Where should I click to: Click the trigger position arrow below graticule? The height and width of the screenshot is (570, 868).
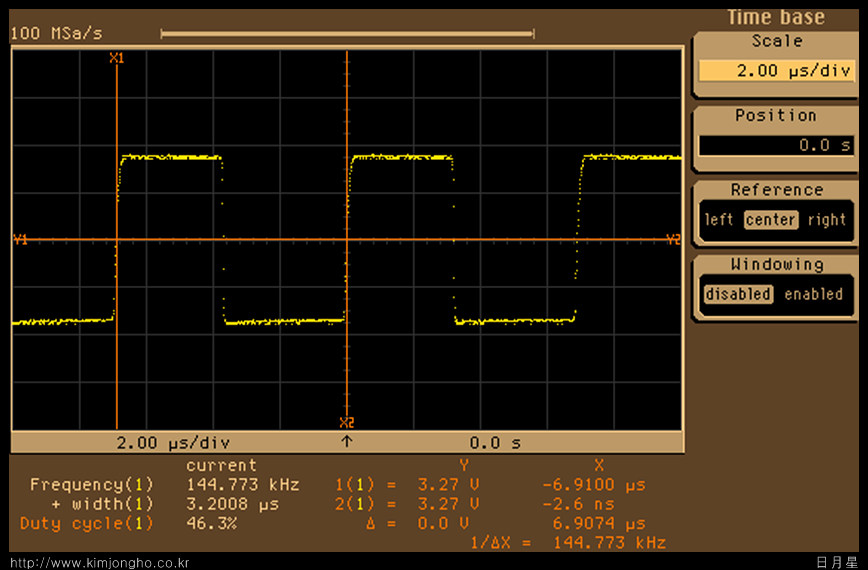tap(347, 441)
